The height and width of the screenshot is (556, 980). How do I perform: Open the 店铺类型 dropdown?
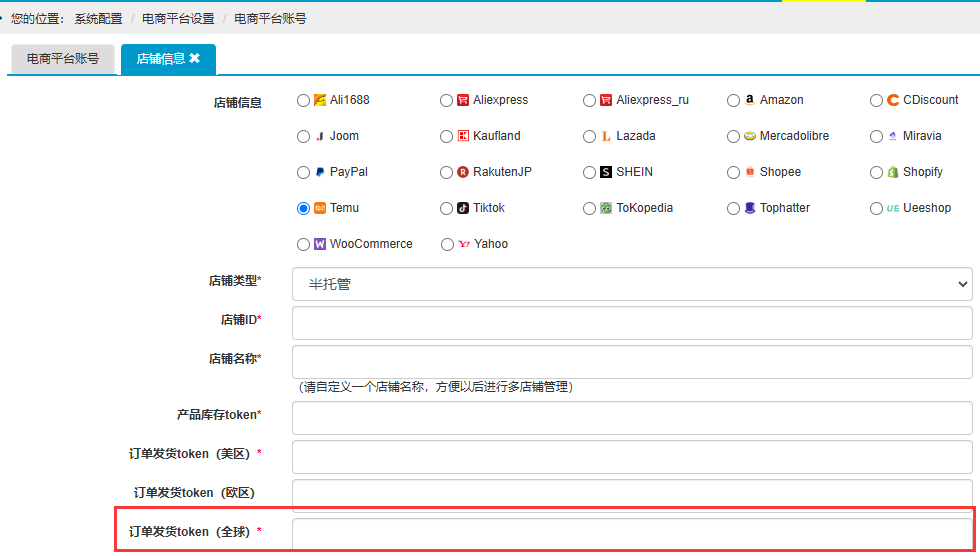click(x=632, y=284)
